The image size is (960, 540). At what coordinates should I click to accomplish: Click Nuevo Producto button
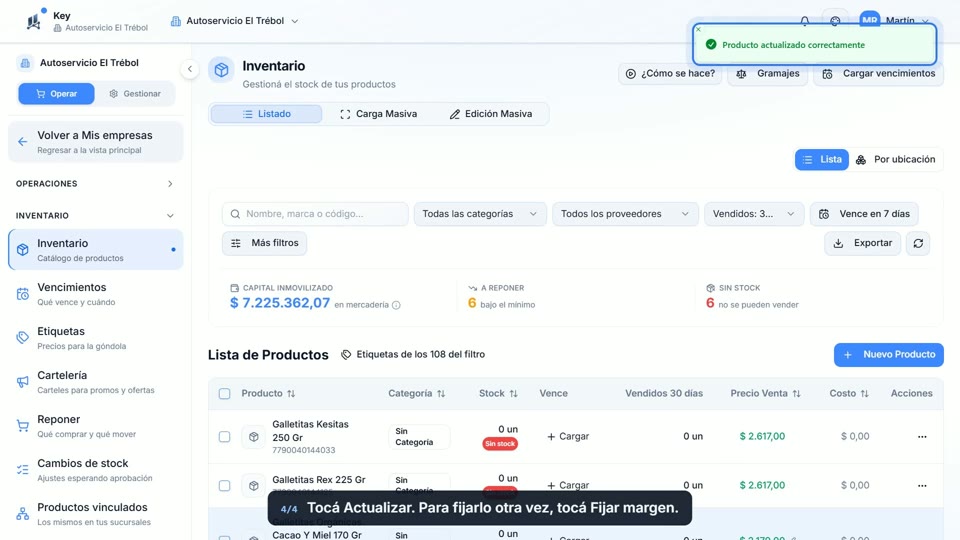(888, 354)
